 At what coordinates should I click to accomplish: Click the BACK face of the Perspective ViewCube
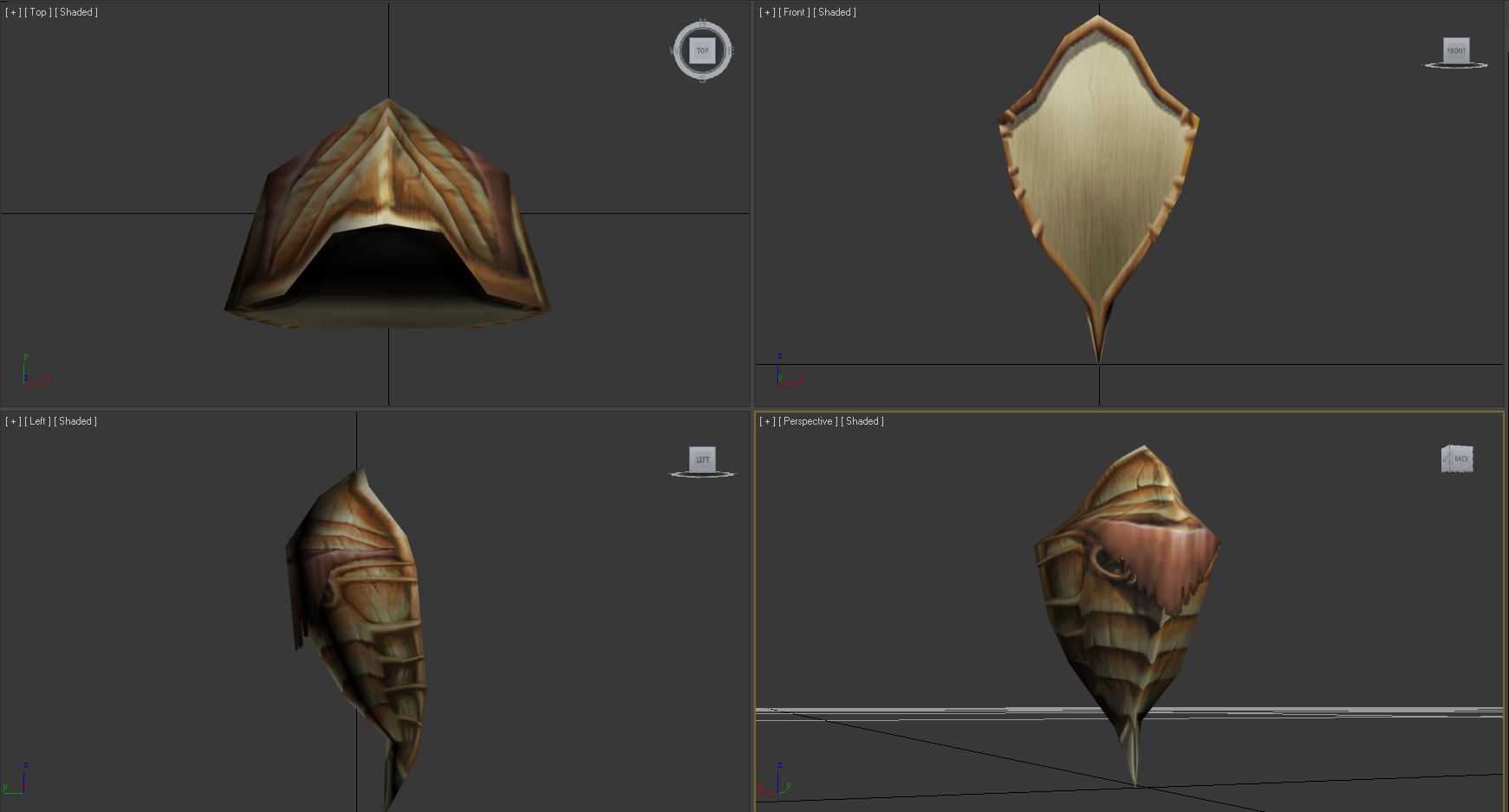(1460, 458)
